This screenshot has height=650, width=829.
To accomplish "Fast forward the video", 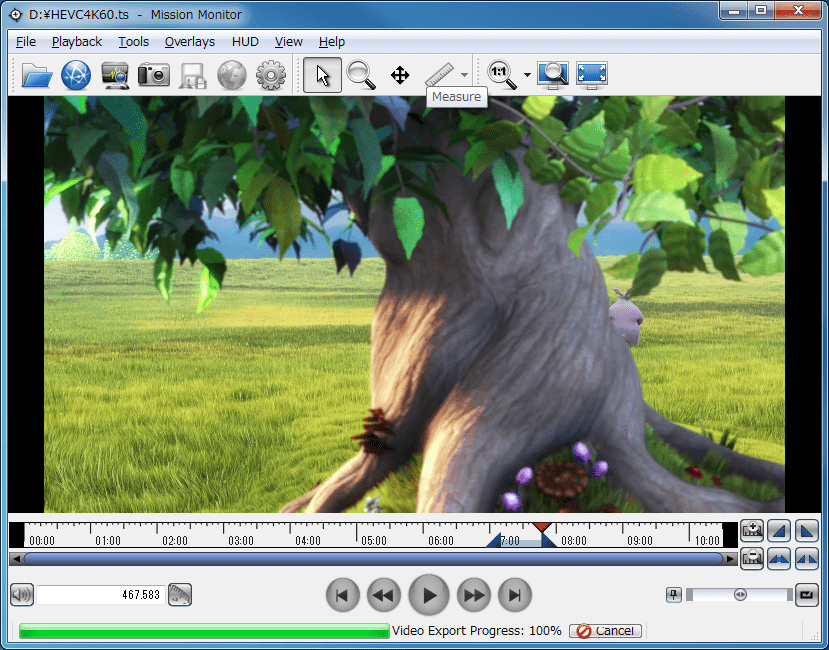I will point(474,596).
